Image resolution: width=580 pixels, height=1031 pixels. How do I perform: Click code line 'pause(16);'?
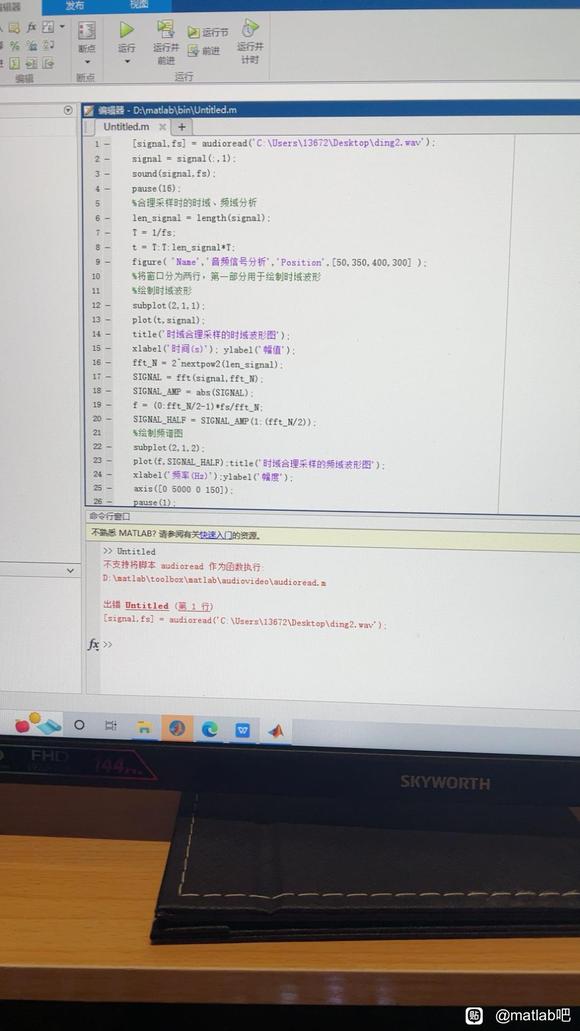[156, 189]
